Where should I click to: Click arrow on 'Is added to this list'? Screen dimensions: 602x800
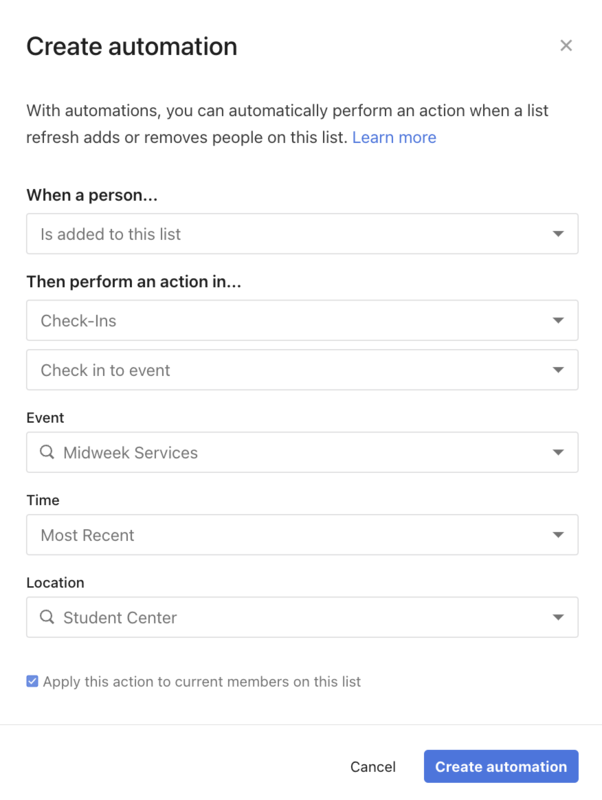(558, 234)
